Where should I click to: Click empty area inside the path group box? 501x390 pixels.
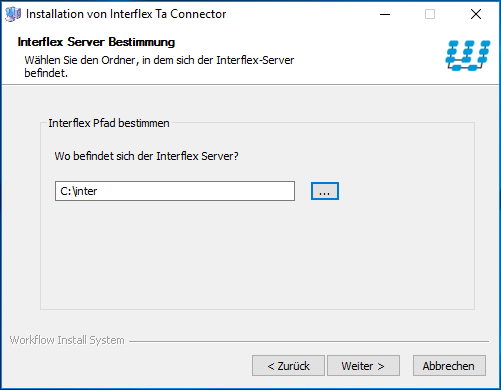pyautogui.click(x=257, y=257)
